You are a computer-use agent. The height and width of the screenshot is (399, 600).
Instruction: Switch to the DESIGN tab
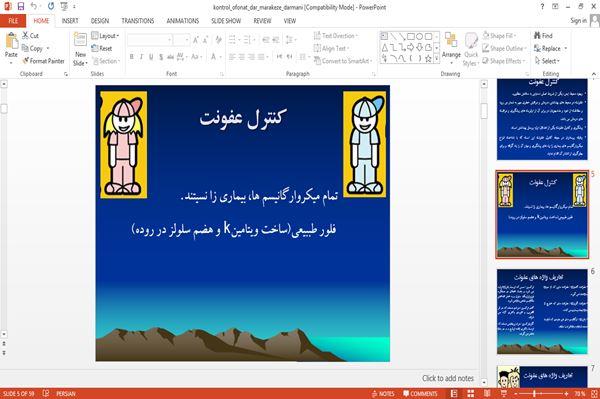click(x=100, y=21)
